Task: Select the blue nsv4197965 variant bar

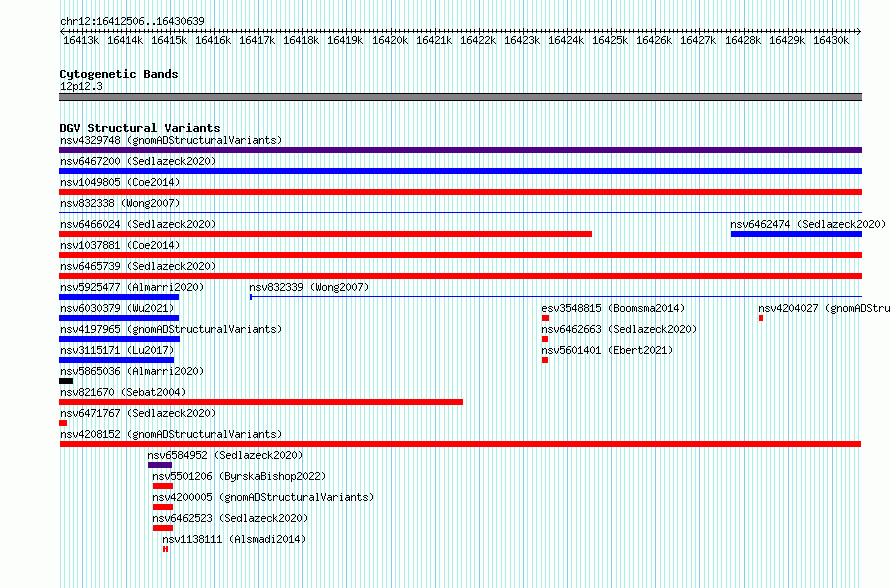Action: click(119, 339)
